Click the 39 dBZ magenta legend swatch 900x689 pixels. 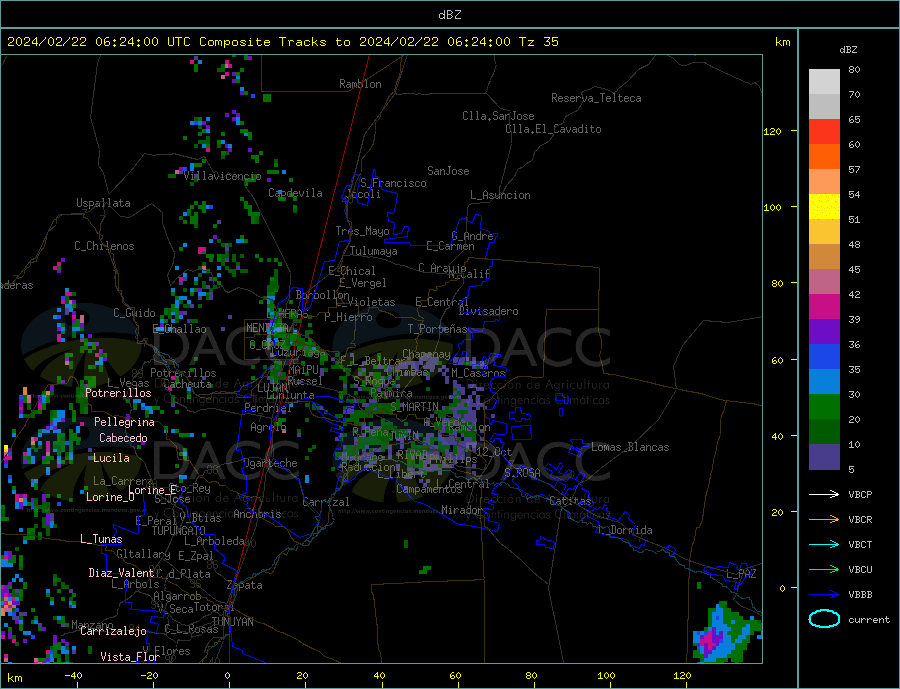click(x=824, y=307)
